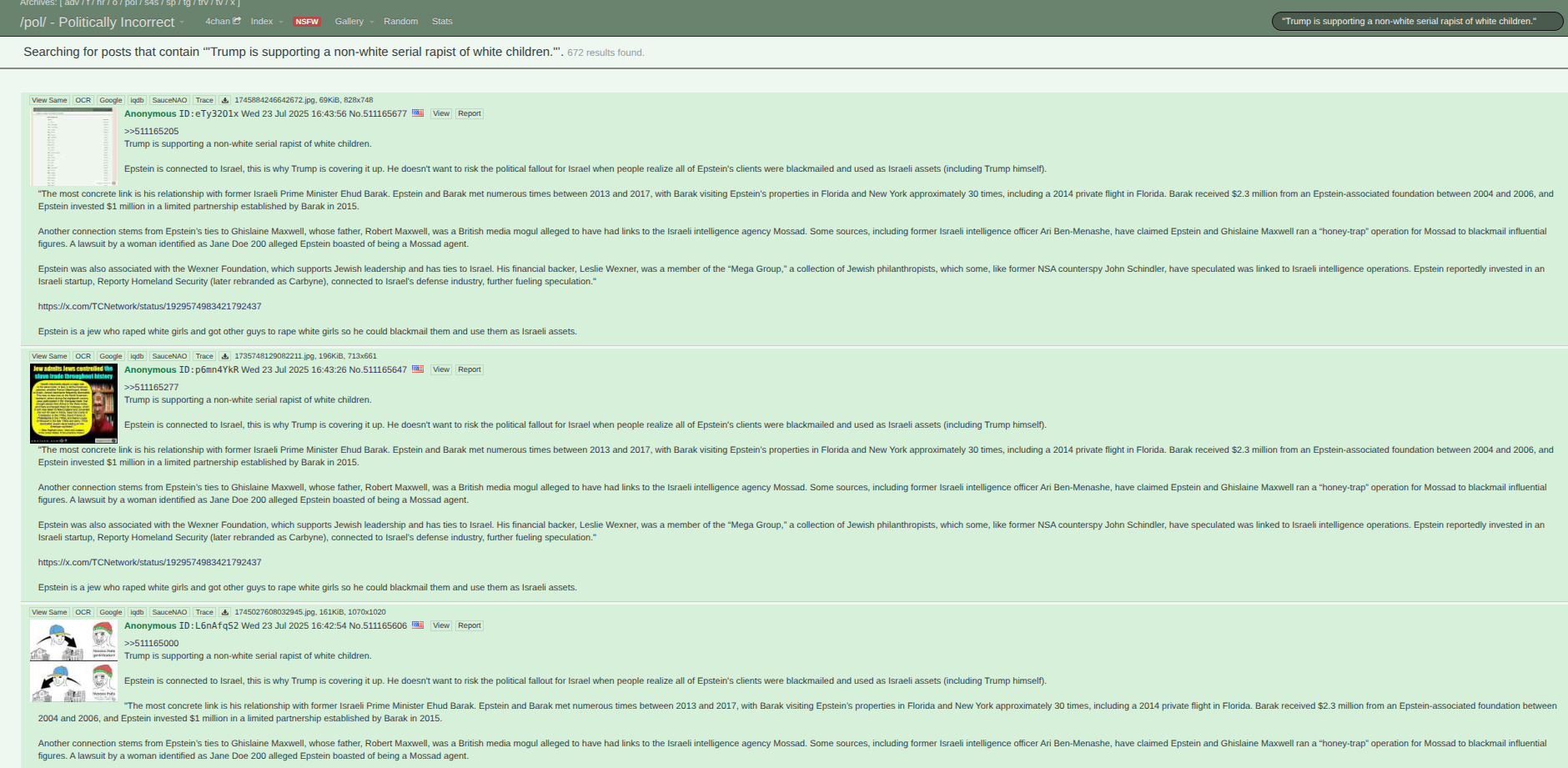Image resolution: width=1568 pixels, height=768 pixels.
Task: Follow quote link >>511165000
Action: (151, 643)
